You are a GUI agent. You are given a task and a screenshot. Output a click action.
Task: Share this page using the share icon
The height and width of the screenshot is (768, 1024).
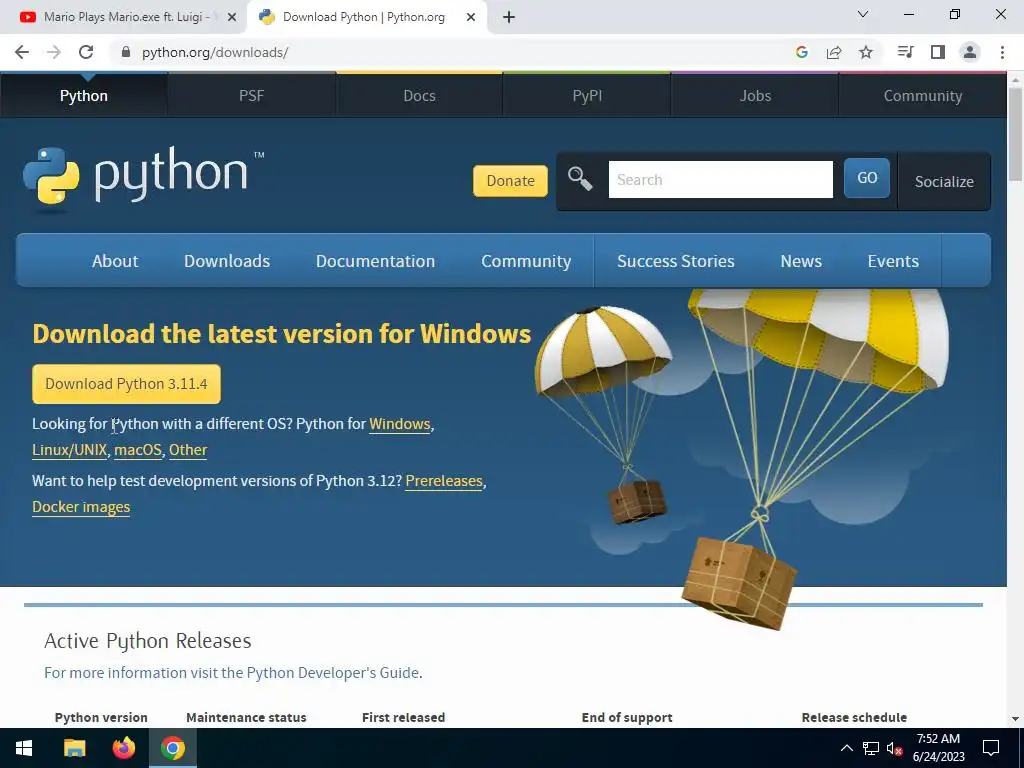834,52
